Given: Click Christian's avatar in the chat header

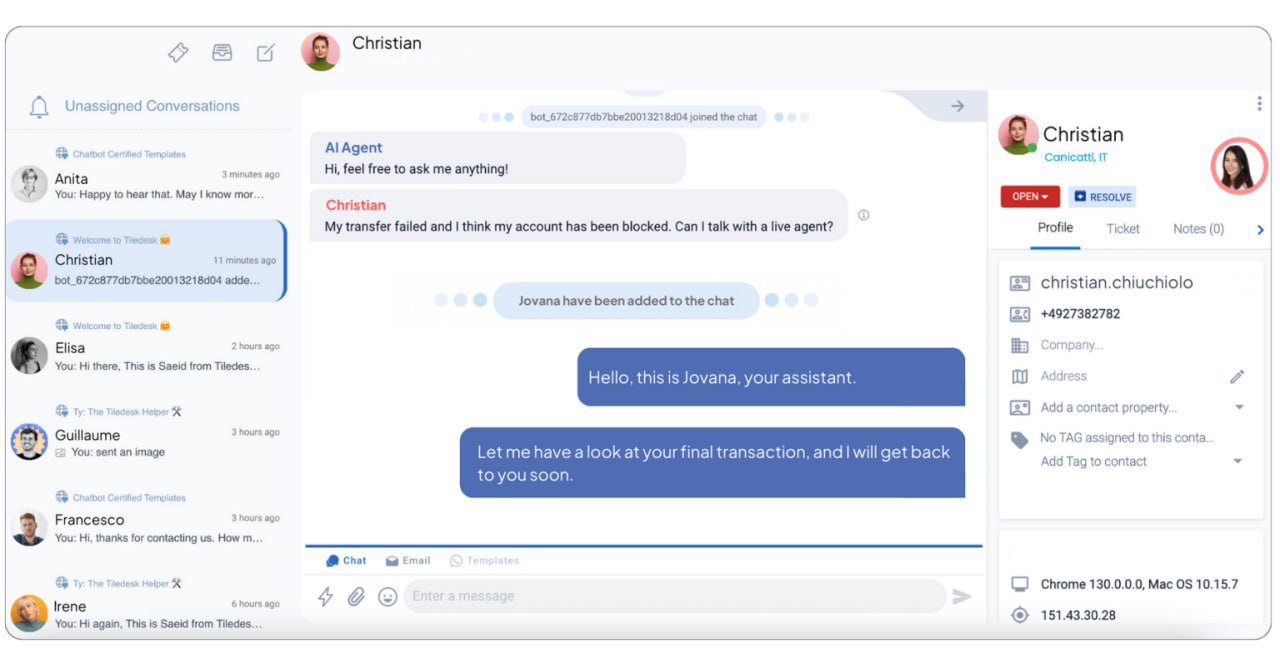Looking at the screenshot, I should click(320, 52).
